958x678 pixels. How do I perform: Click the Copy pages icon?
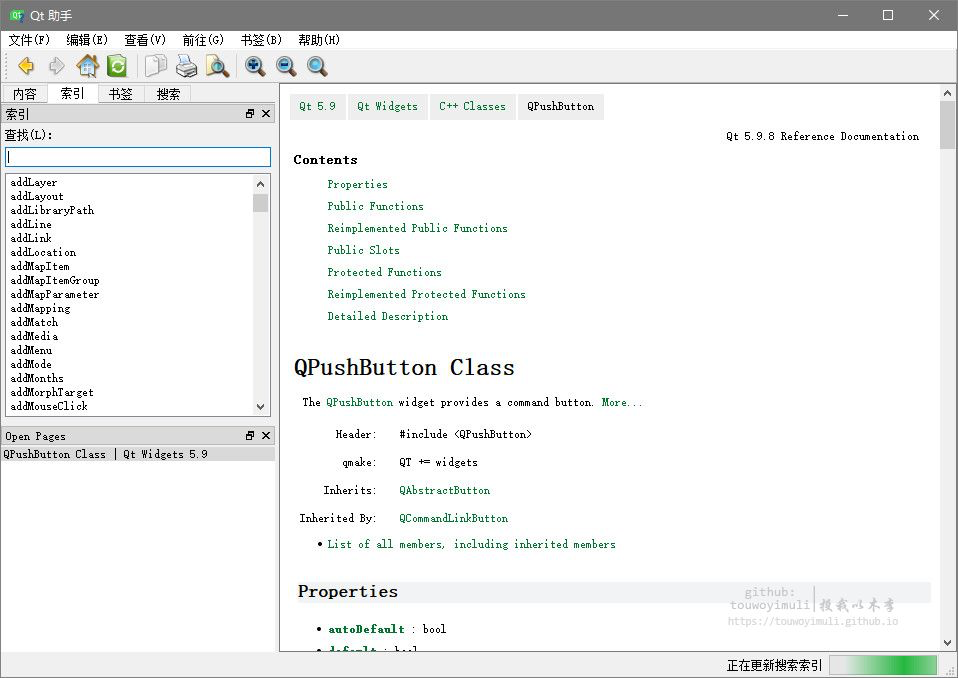[x=156, y=66]
